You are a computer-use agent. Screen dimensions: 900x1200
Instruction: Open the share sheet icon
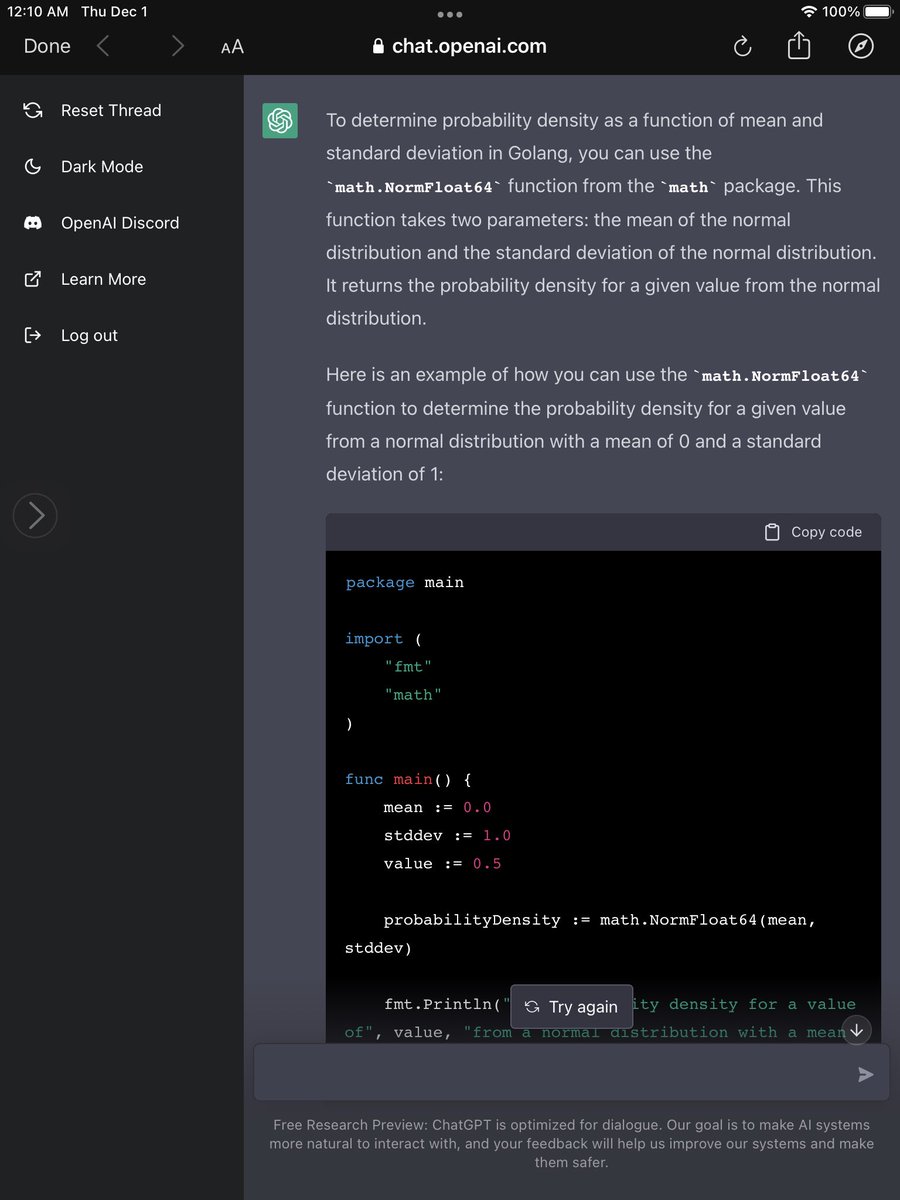click(x=799, y=45)
